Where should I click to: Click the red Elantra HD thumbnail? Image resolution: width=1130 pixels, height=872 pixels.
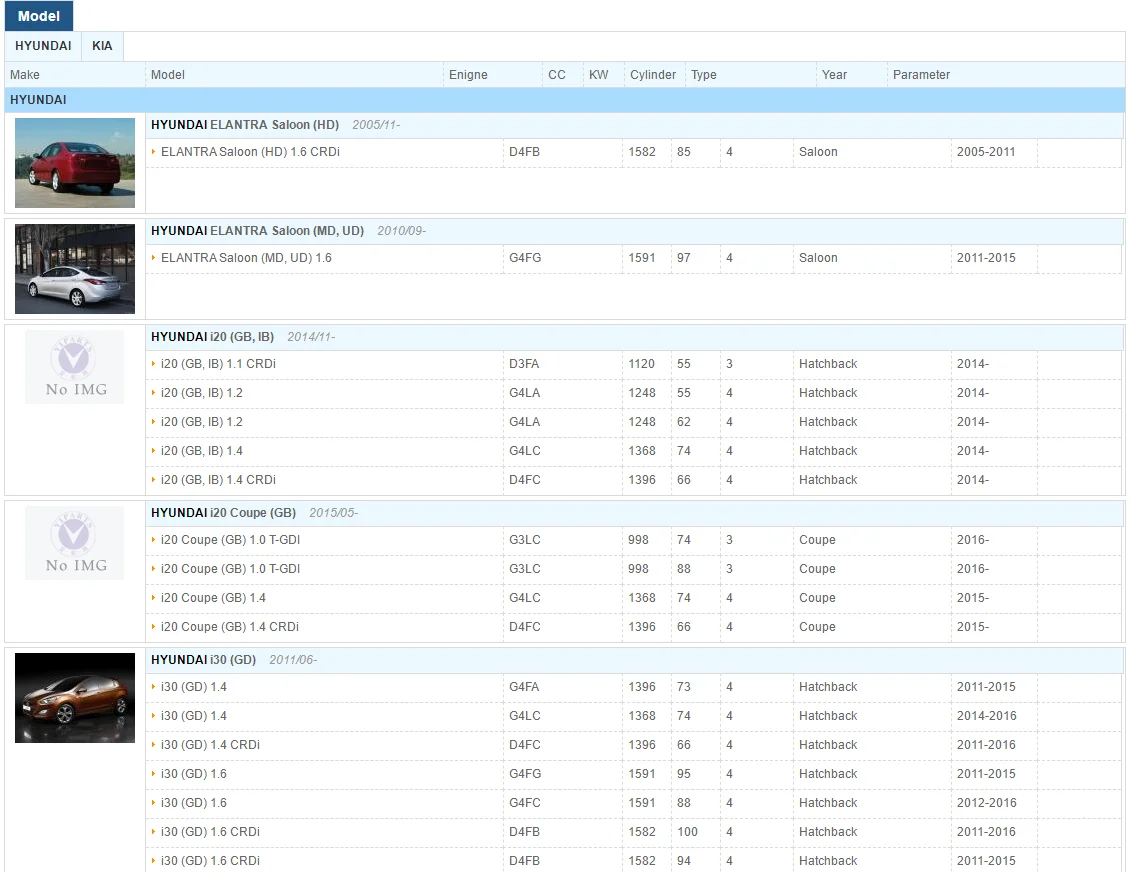(75, 163)
